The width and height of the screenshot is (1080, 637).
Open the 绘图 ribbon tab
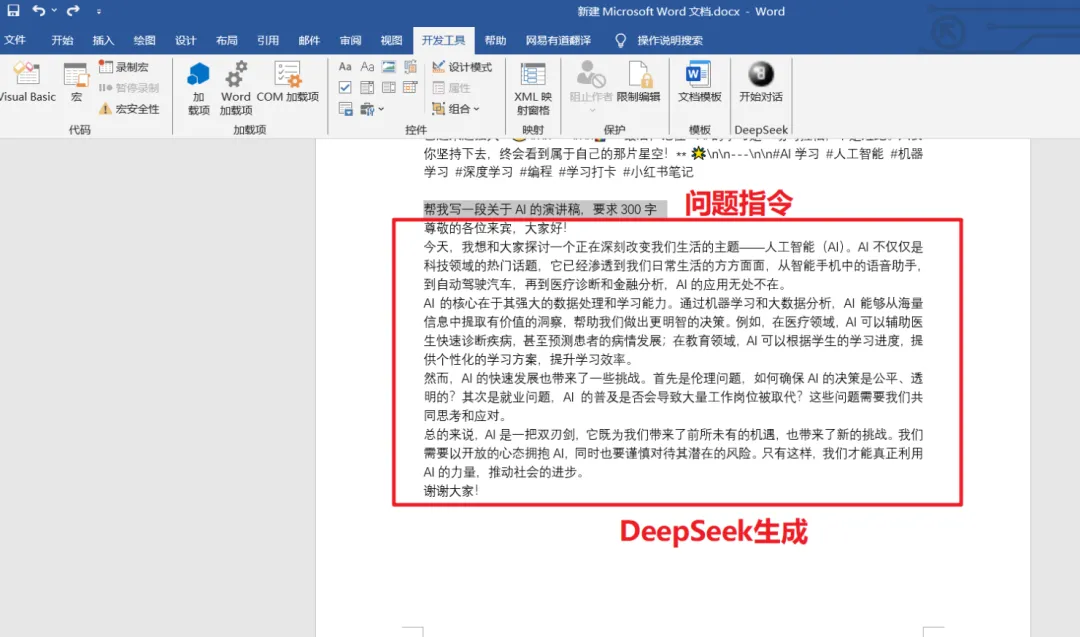[x=145, y=41]
